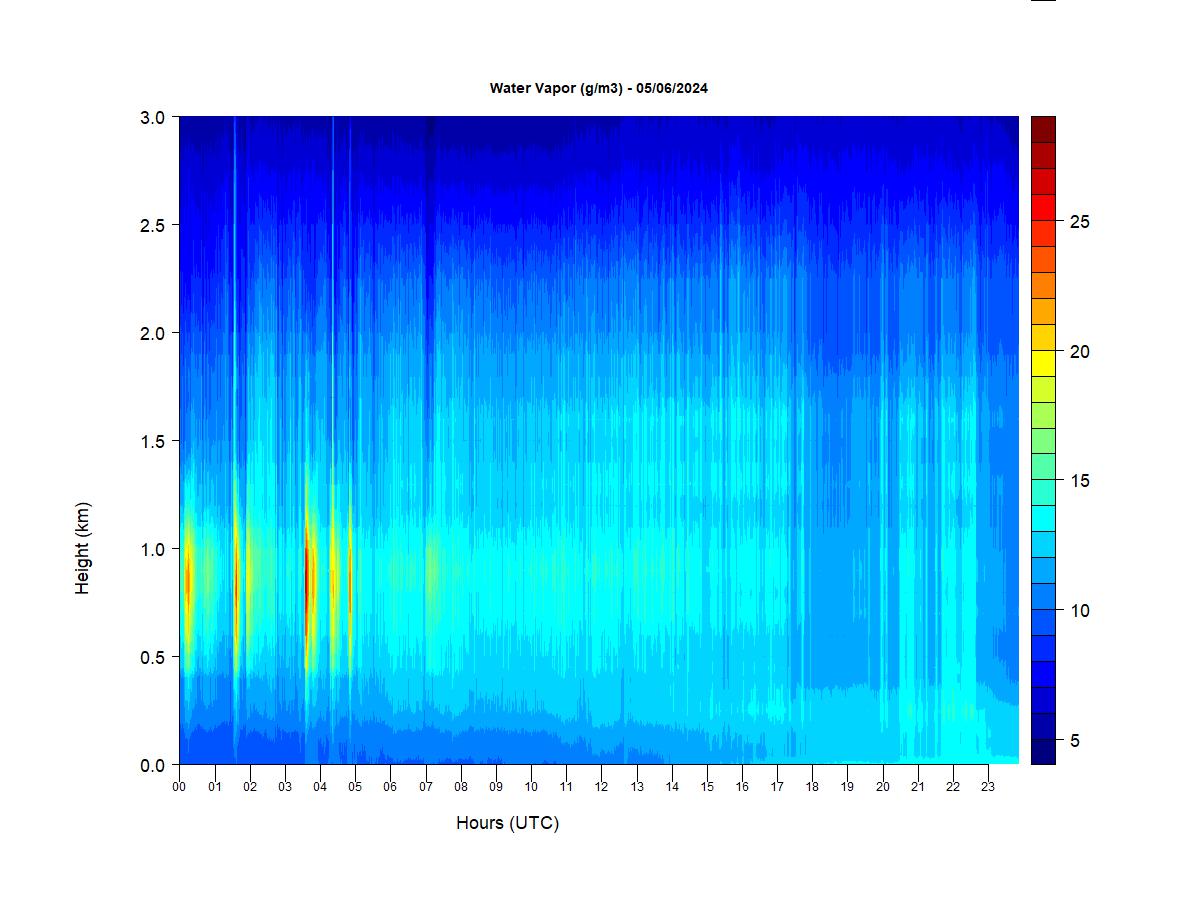Select the 23 hour tick label
Image resolution: width=1200 pixels, height=900 pixels.
[988, 787]
